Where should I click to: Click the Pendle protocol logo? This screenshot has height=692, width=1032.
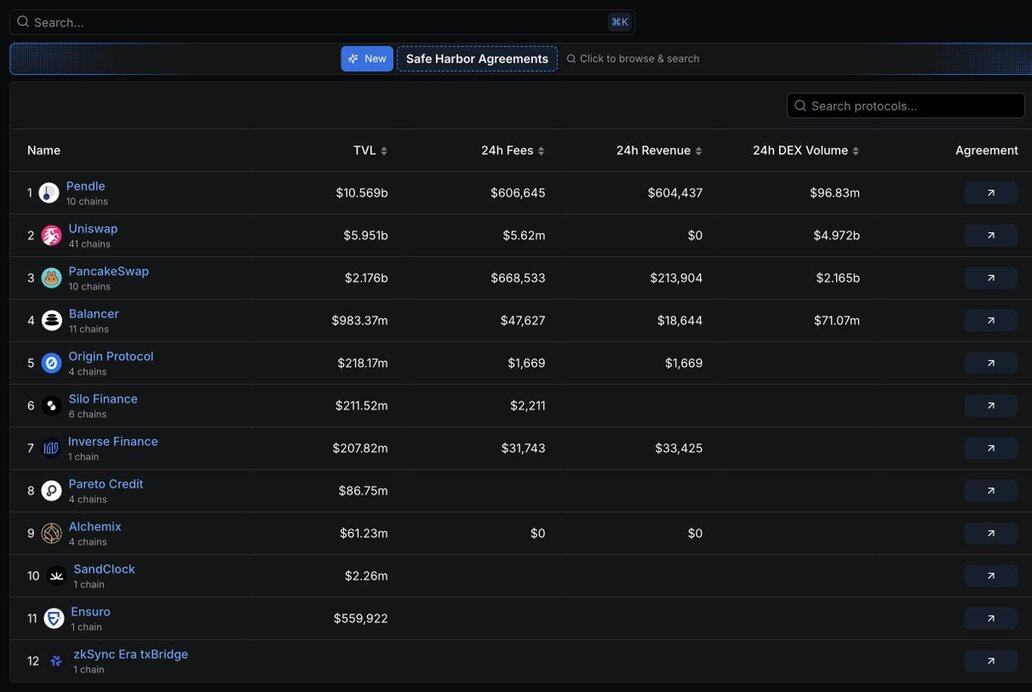(49, 193)
